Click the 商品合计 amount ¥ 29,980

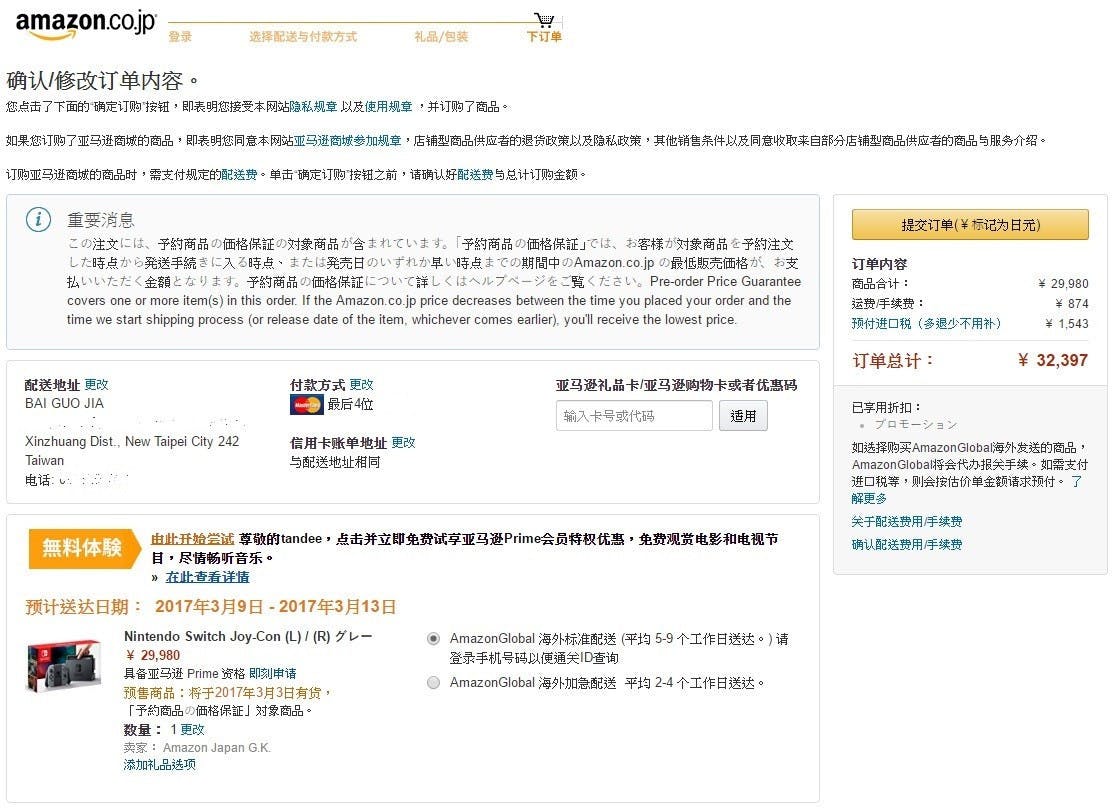[1063, 284]
